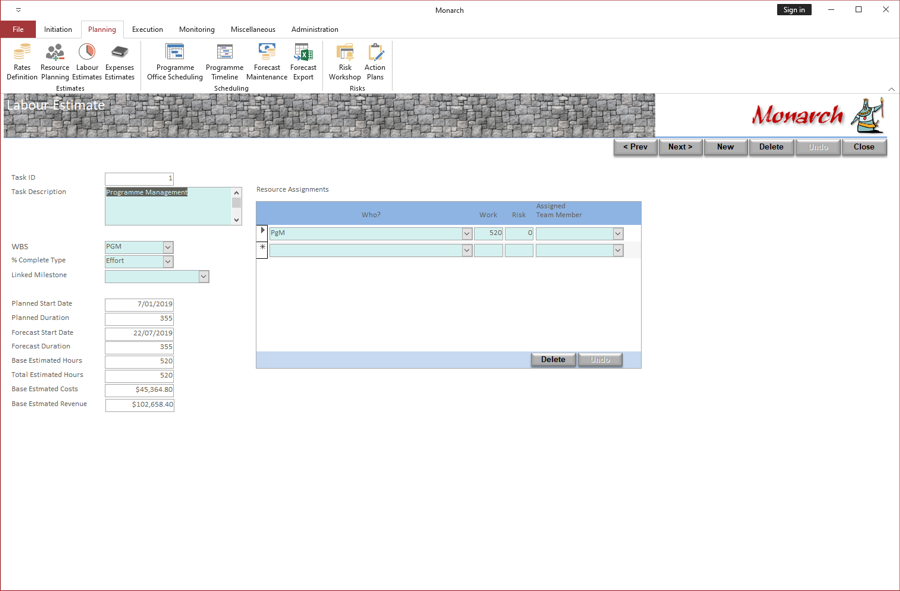The height and width of the screenshot is (591, 900).
Task: Expand the Linked Milestone dropdown
Action: tap(203, 277)
